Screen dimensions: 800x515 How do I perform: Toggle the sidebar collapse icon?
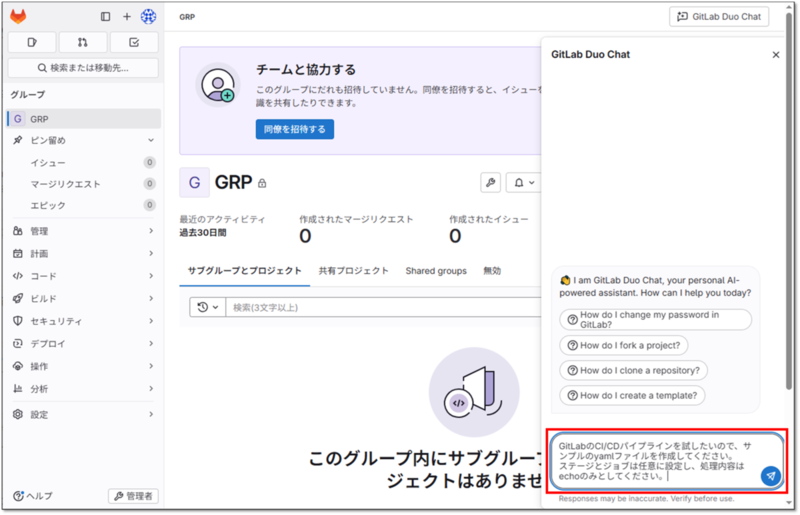(x=106, y=16)
